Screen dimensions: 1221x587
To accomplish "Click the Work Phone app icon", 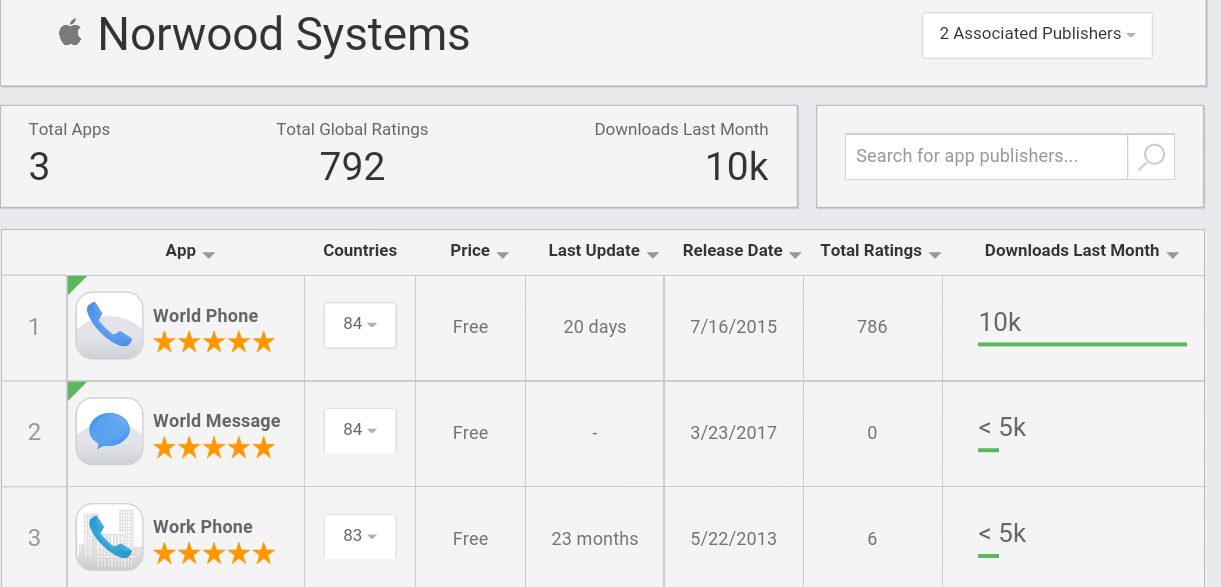I will [x=110, y=537].
